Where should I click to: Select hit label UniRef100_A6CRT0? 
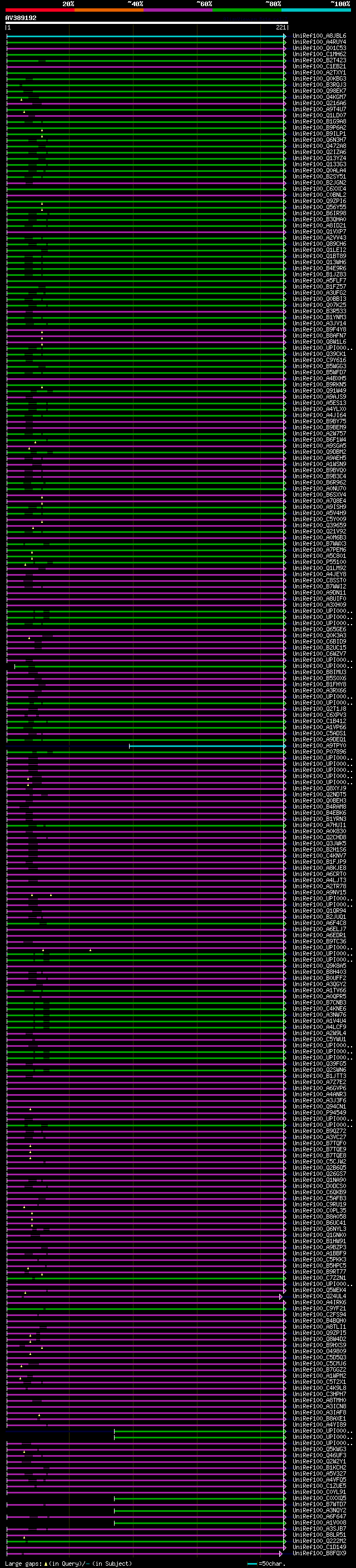(319, 873)
